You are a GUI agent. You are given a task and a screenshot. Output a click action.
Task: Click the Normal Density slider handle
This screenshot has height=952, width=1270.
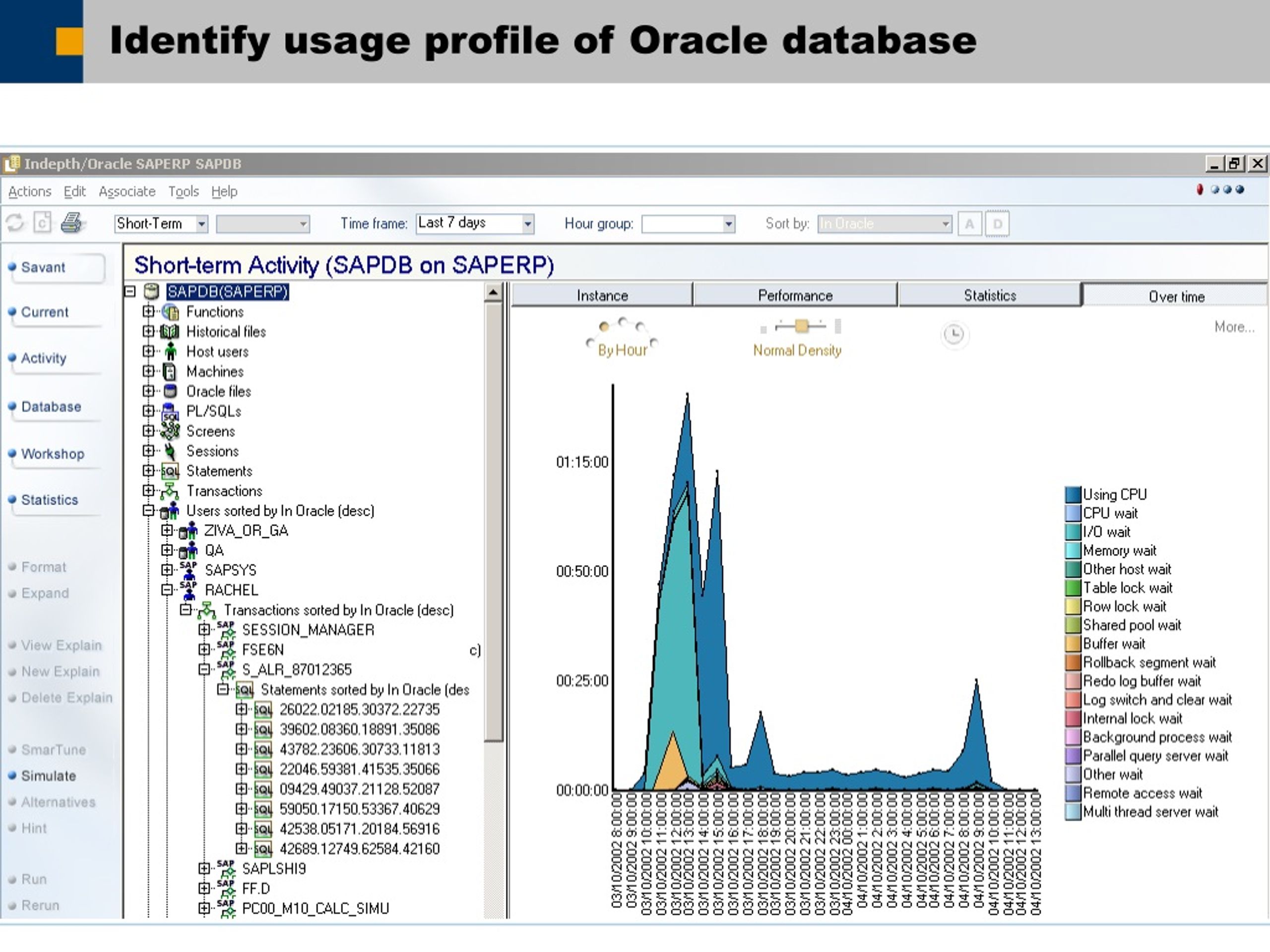[802, 327]
